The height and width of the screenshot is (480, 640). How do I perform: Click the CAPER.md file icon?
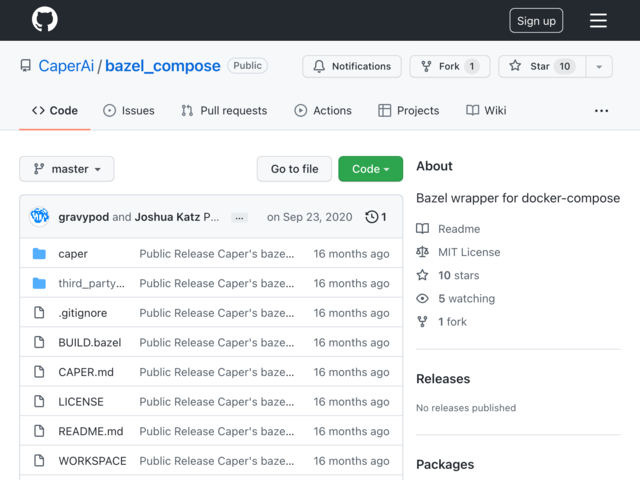(39, 372)
